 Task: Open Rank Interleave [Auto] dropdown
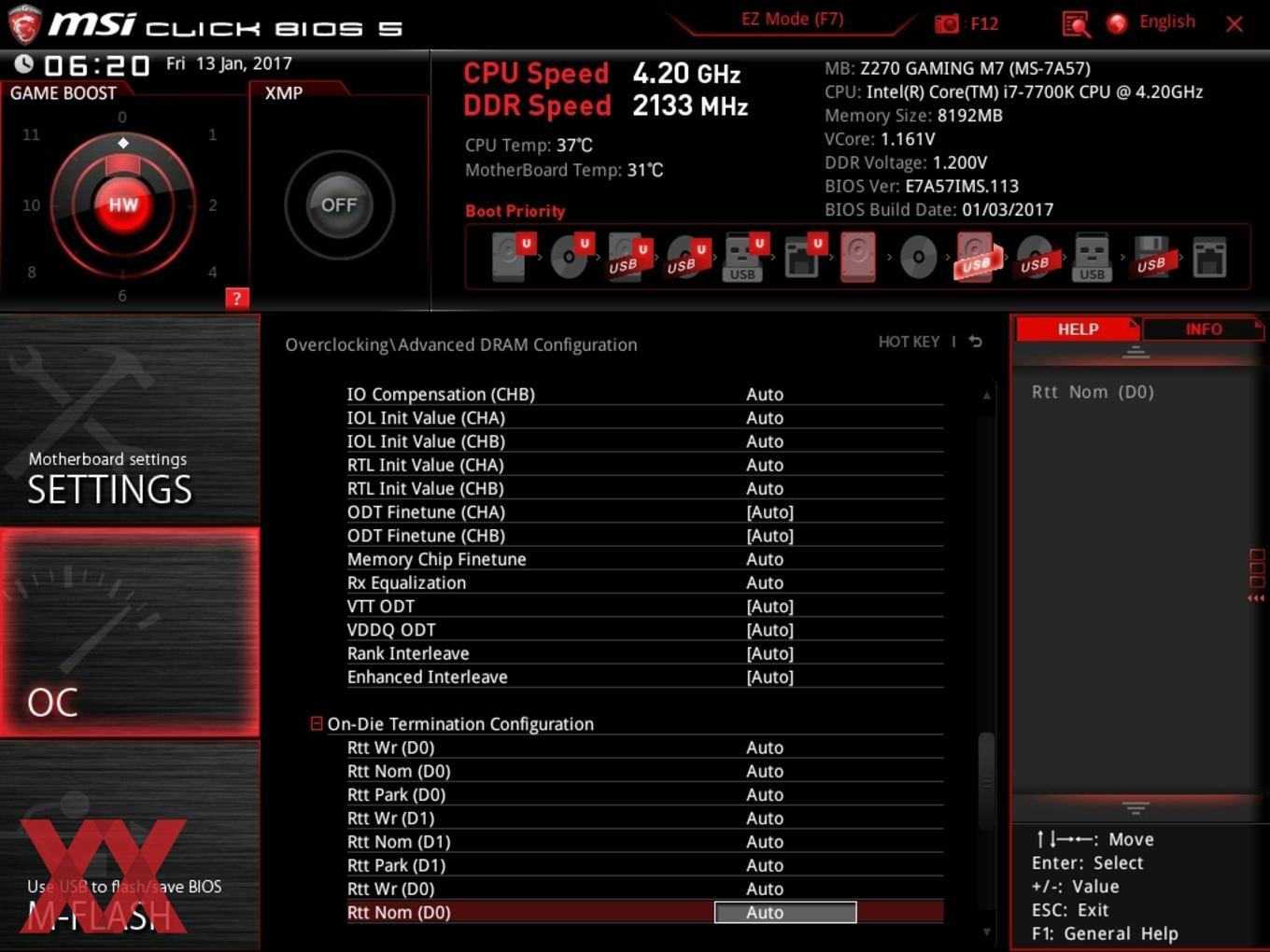point(770,653)
